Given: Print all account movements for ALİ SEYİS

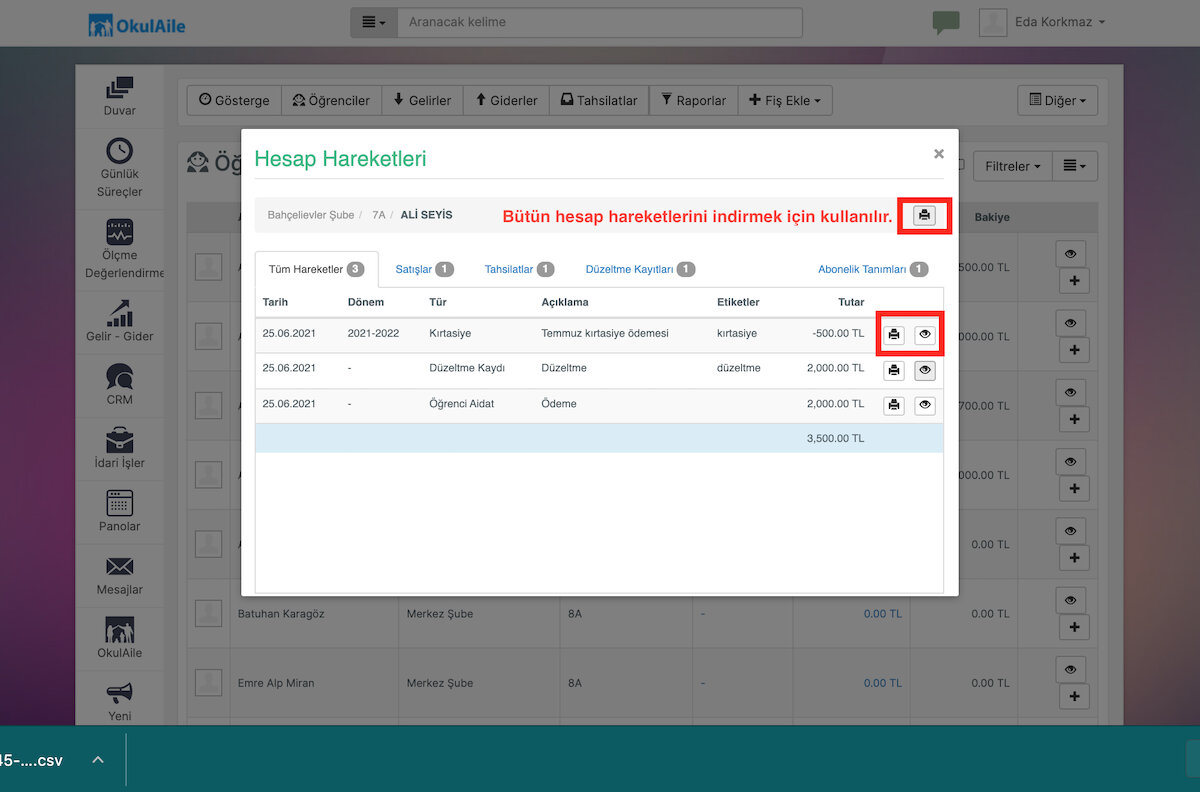Looking at the screenshot, I should pyautogui.click(x=924, y=215).
